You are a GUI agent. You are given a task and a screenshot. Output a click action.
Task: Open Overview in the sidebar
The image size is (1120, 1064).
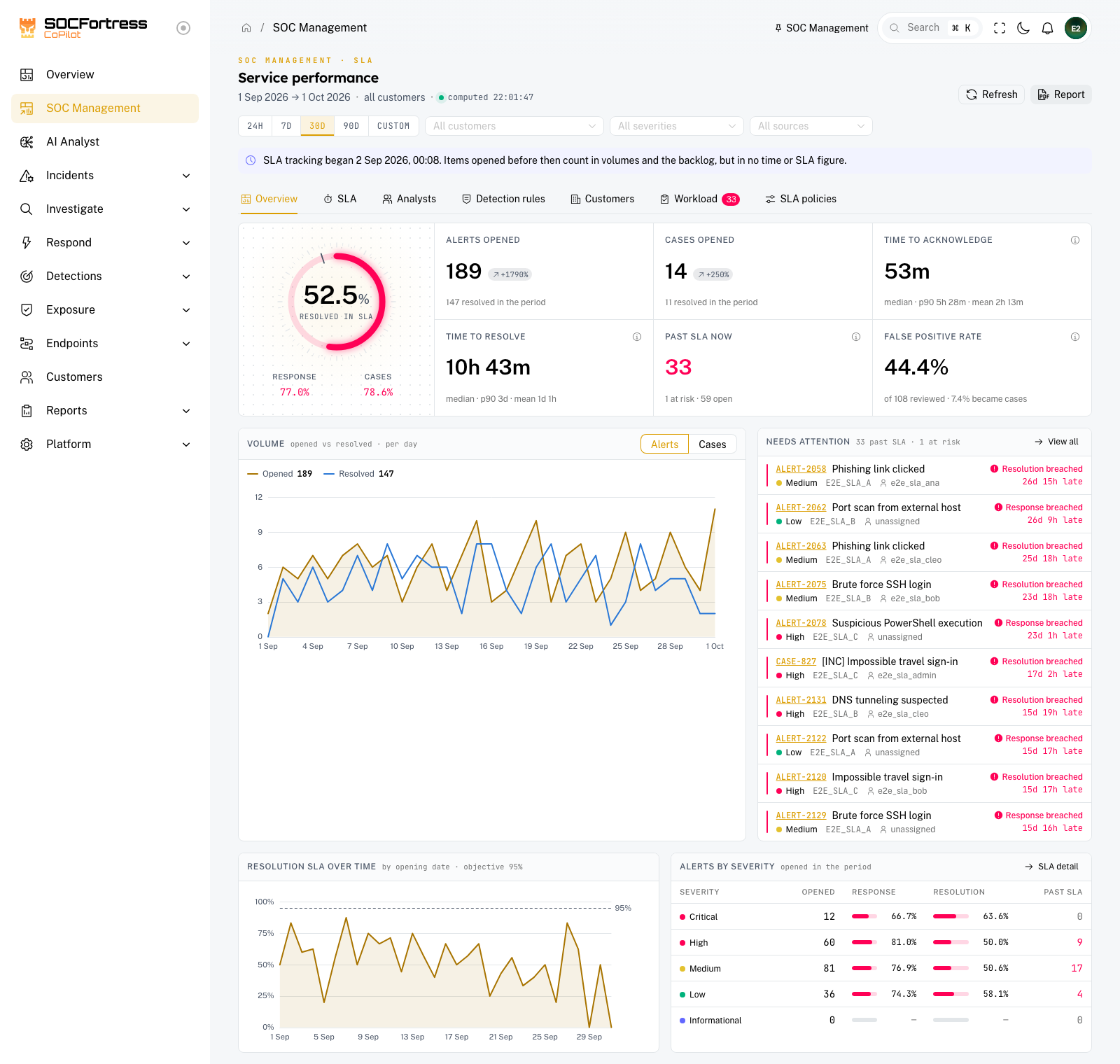pyautogui.click(x=105, y=75)
